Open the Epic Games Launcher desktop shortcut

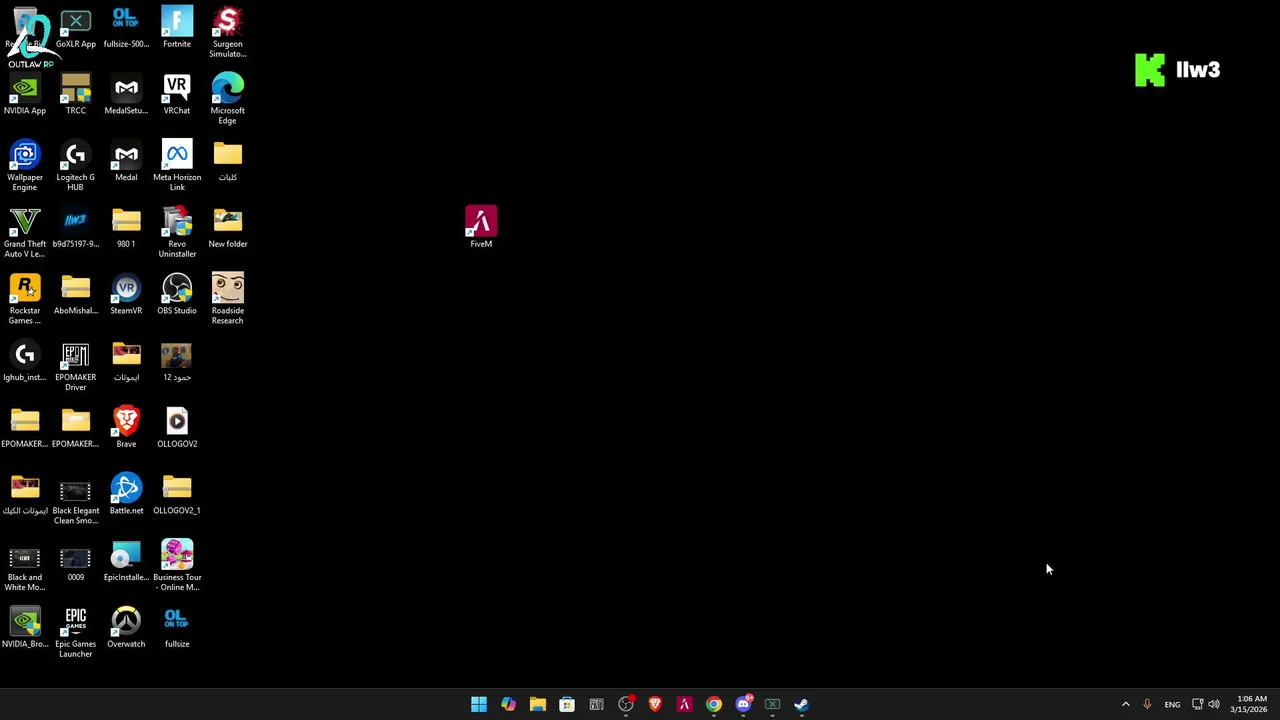point(76,633)
